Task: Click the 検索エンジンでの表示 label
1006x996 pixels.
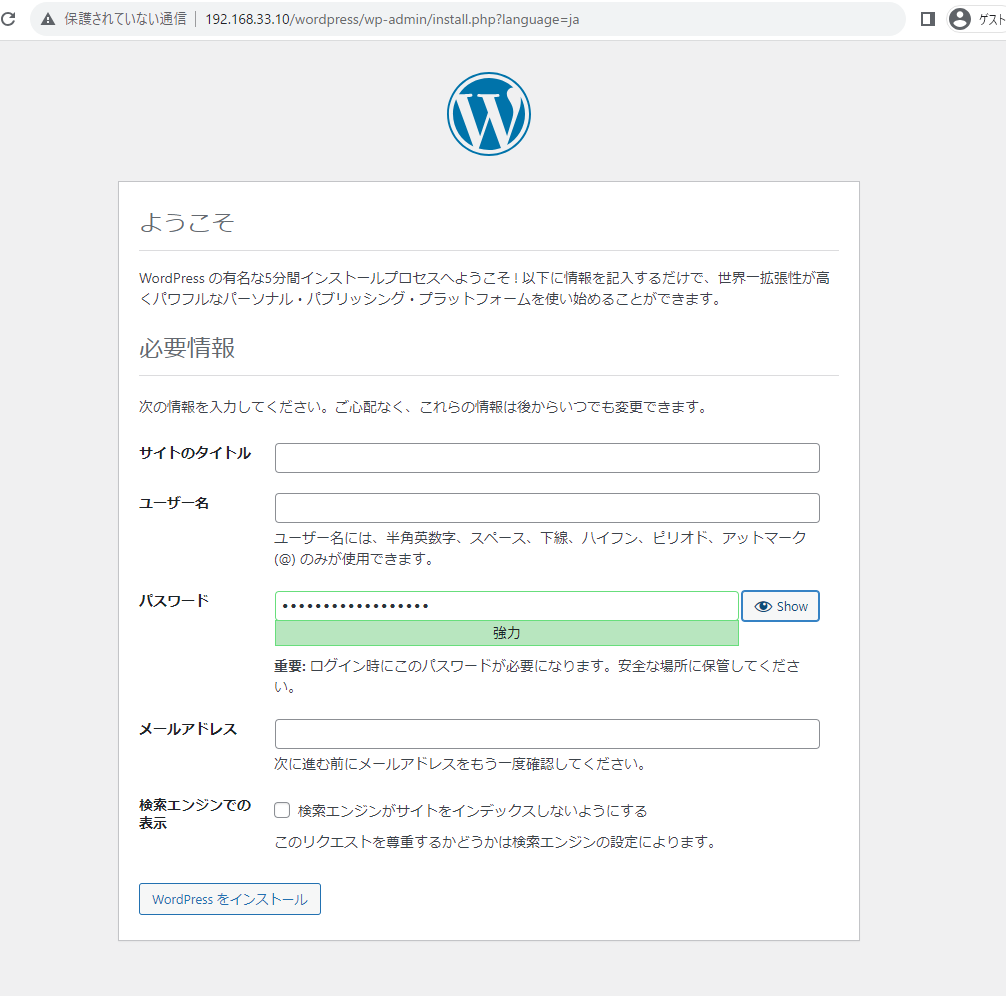Action: coord(195,814)
